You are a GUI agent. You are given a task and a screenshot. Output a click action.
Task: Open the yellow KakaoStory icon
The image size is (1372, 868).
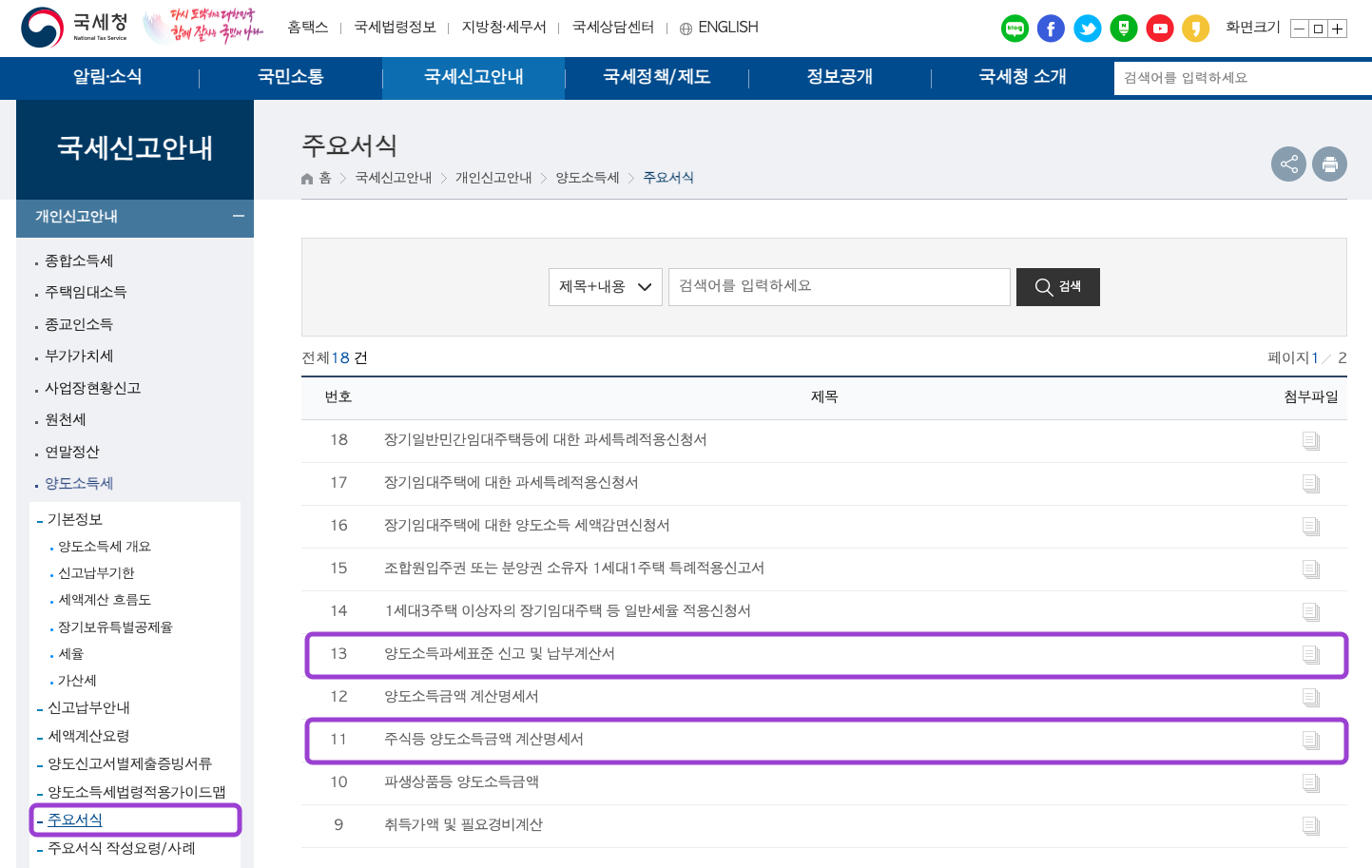click(x=1195, y=29)
